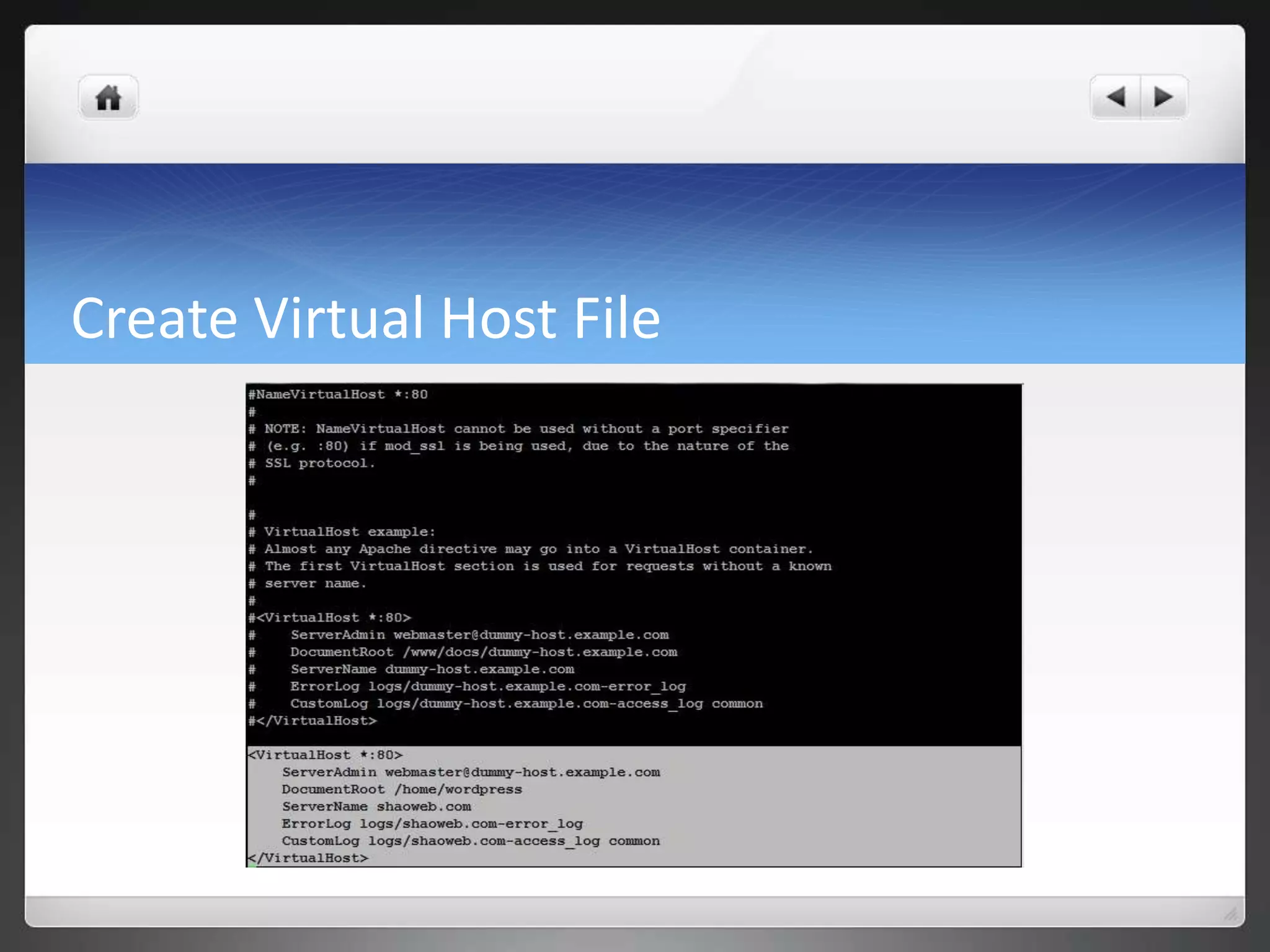The width and height of the screenshot is (1270, 952).
Task: Click highlighted ServerAdmin webmaster line
Action: (471, 772)
